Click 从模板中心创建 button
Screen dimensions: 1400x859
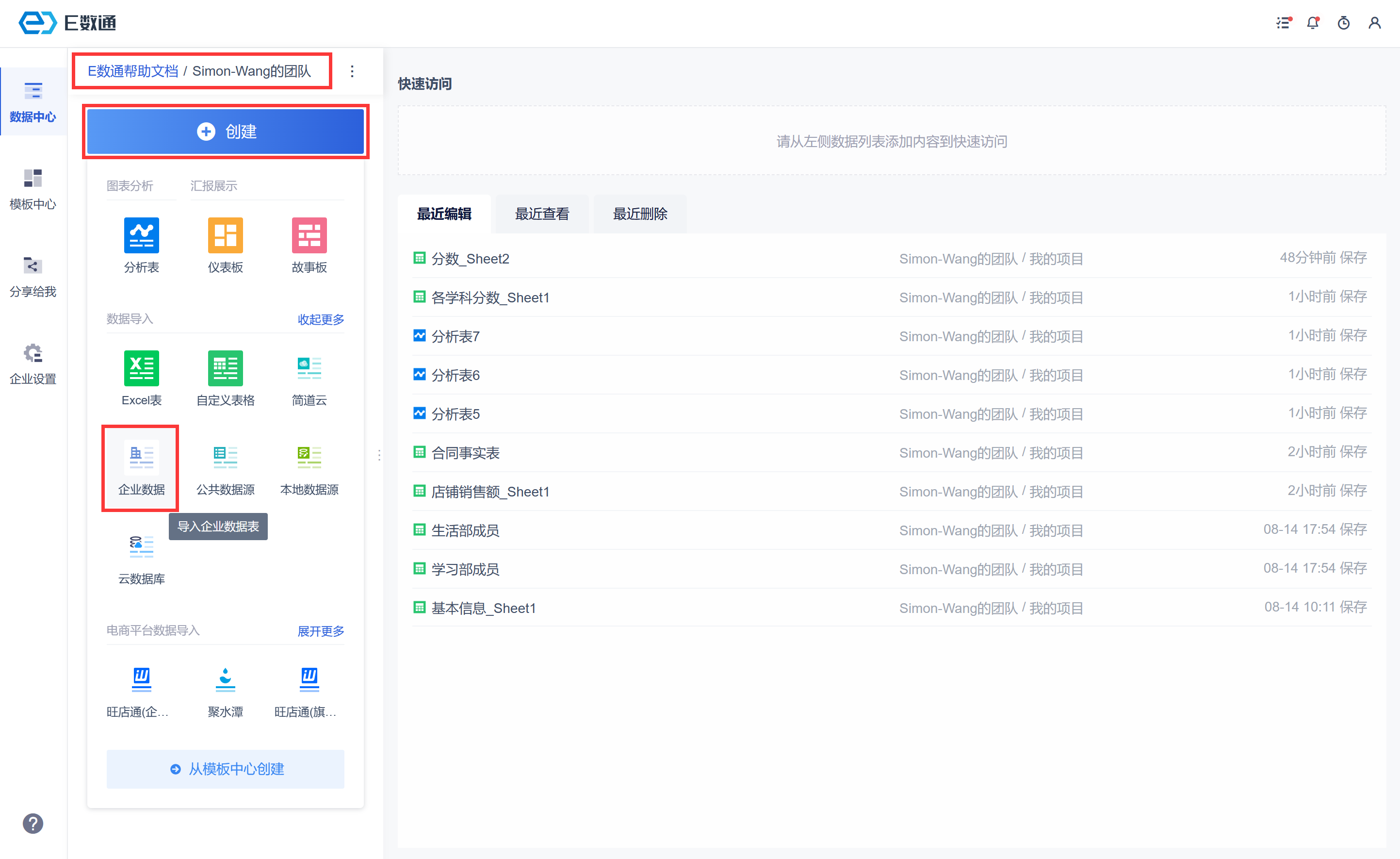coord(226,769)
